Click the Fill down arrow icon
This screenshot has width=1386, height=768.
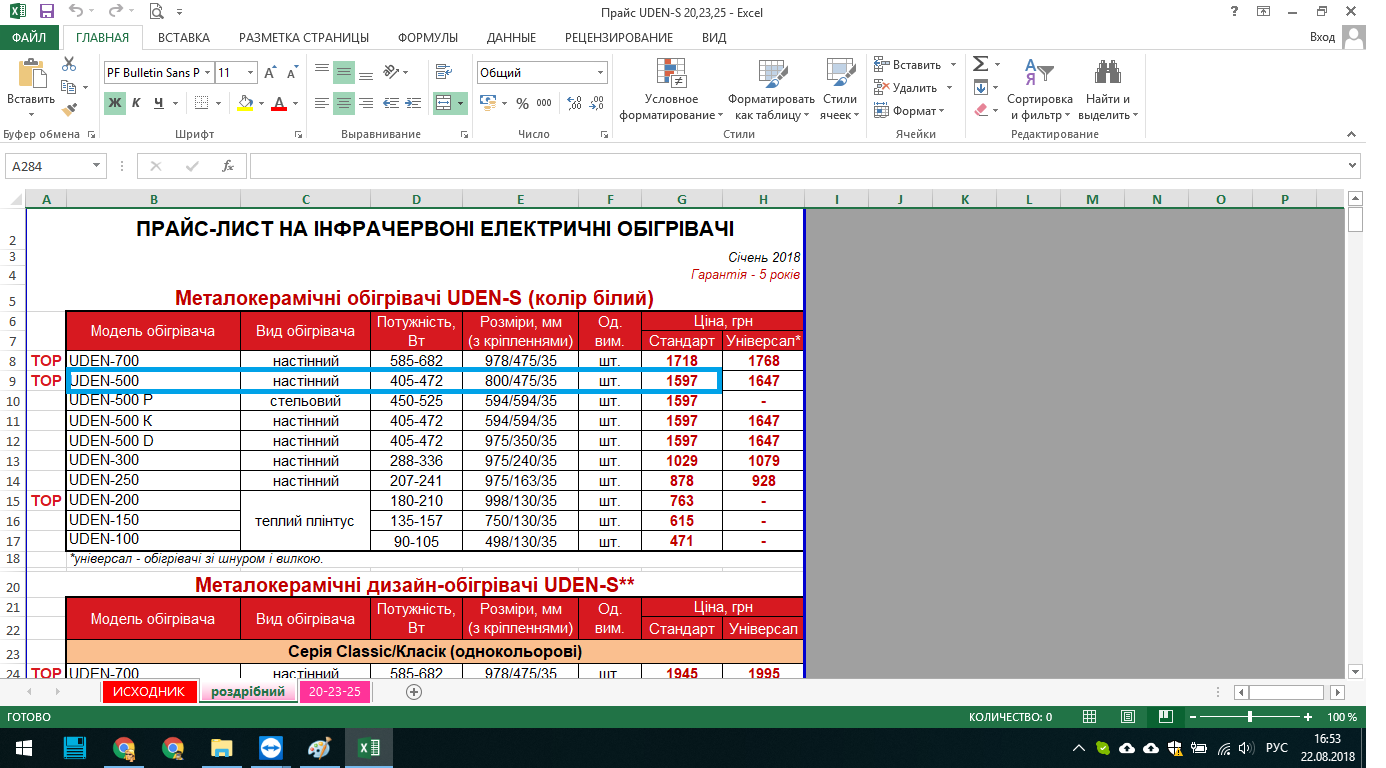[x=981, y=88]
